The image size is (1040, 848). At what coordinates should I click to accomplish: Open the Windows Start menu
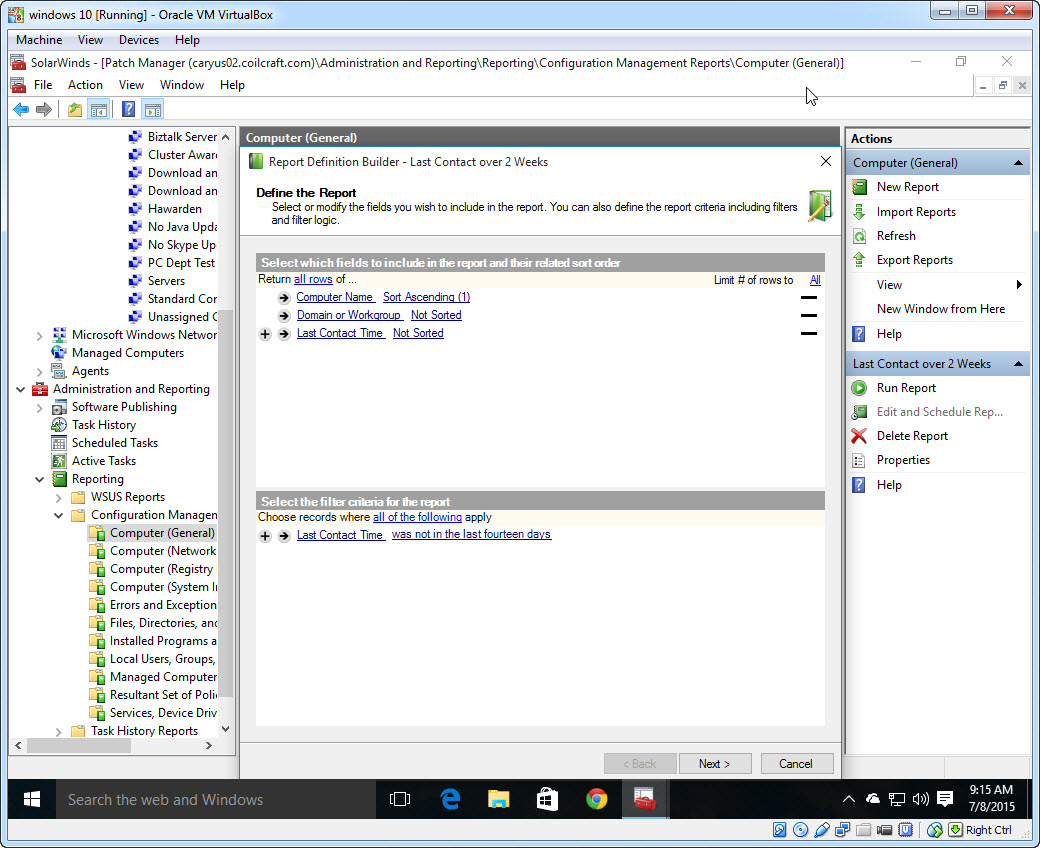click(31, 799)
